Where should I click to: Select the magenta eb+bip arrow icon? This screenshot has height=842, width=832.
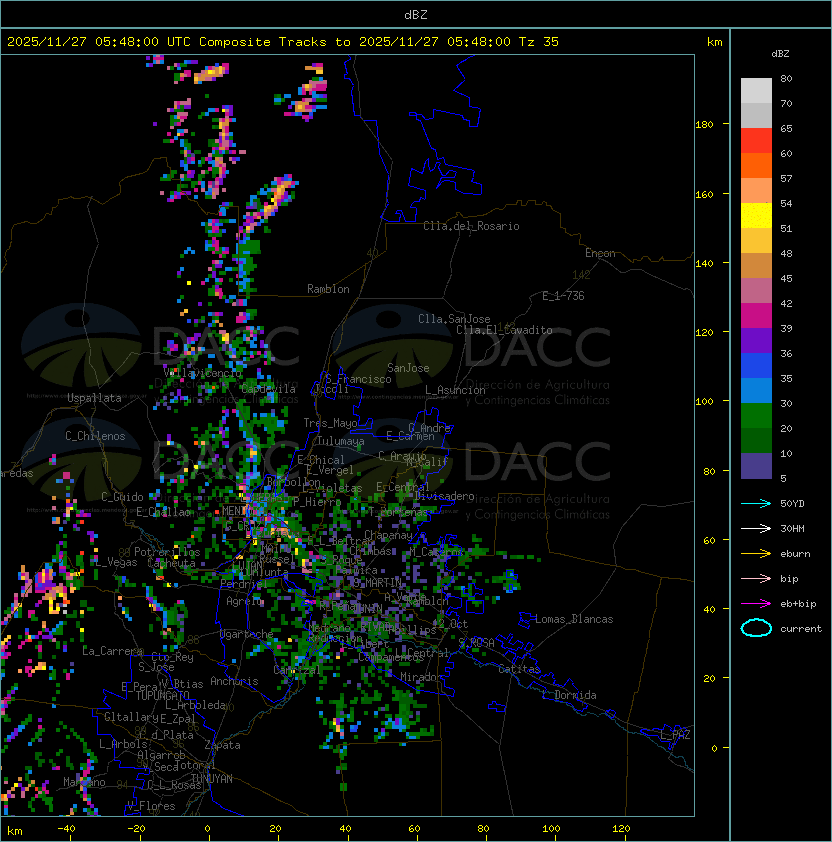756,604
